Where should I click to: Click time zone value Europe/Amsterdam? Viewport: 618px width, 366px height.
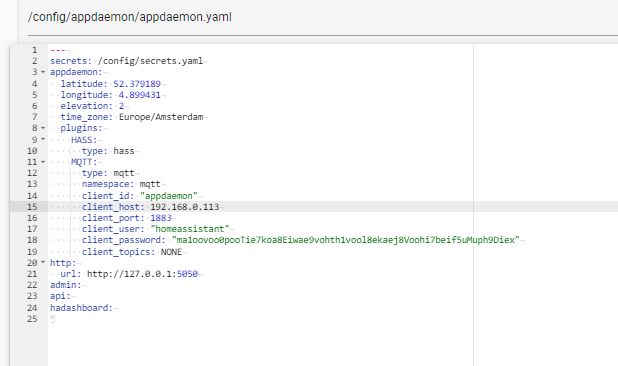coord(161,117)
